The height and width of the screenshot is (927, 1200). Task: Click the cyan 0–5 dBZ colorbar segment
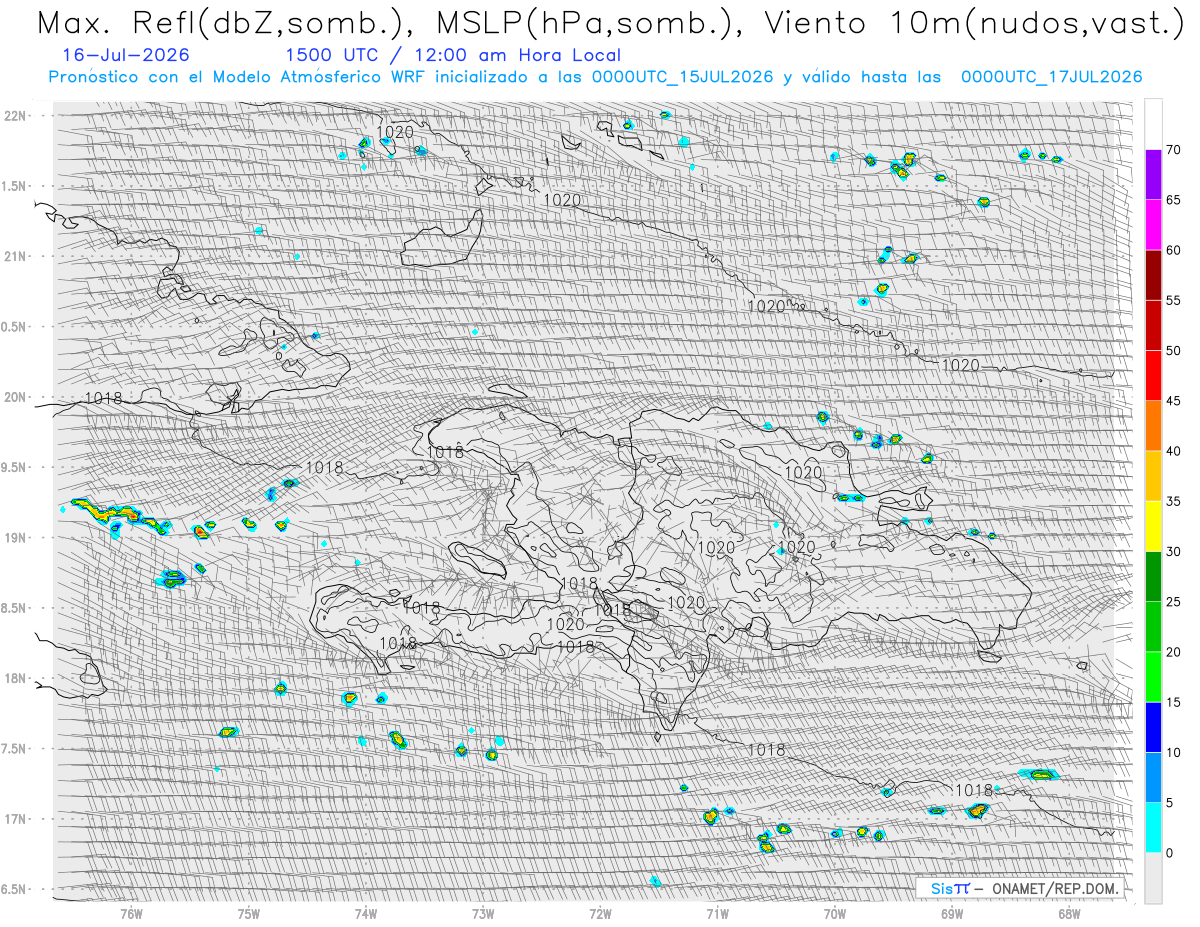click(1153, 827)
